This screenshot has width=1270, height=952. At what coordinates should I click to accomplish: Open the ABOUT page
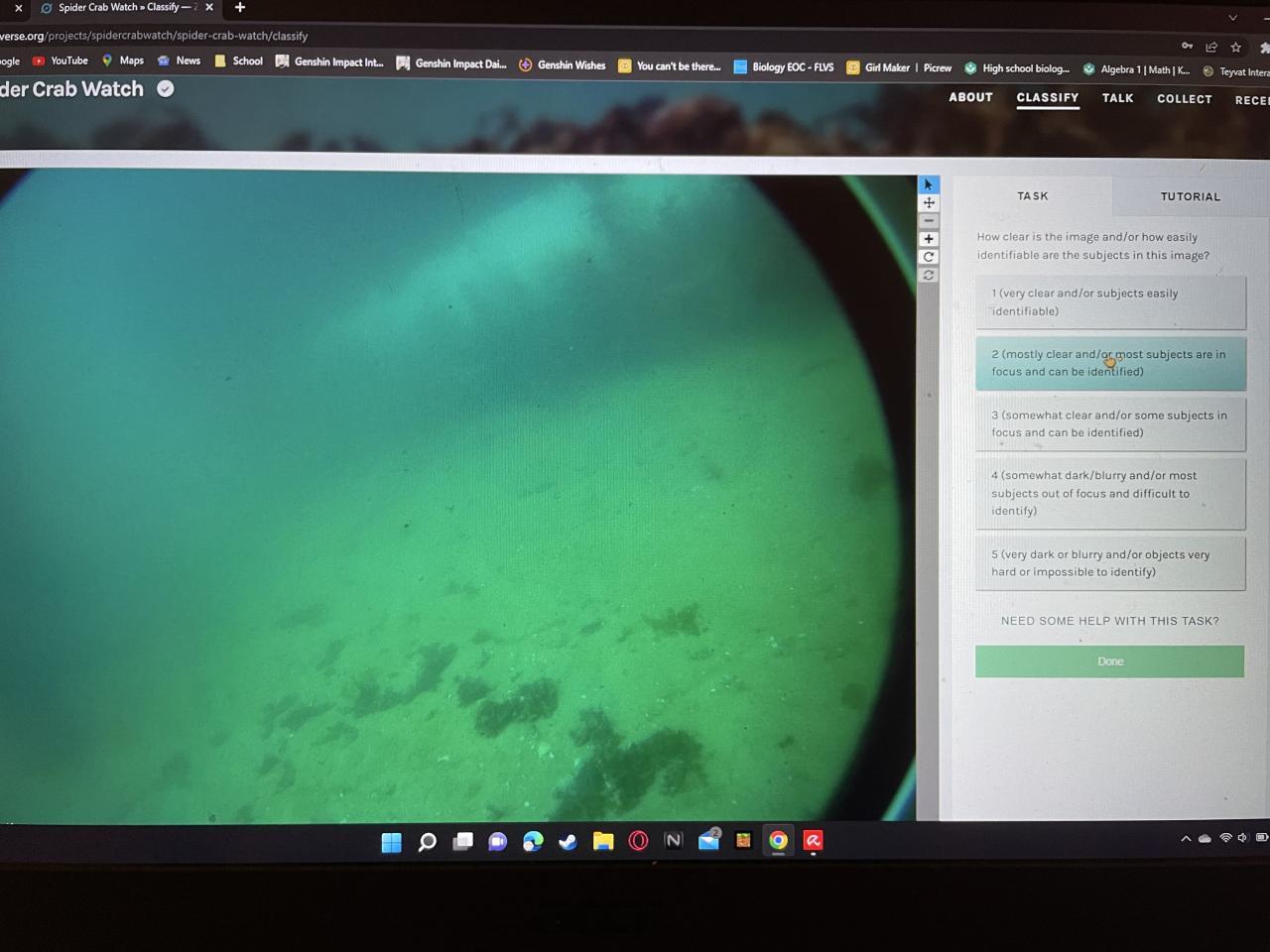click(x=970, y=97)
